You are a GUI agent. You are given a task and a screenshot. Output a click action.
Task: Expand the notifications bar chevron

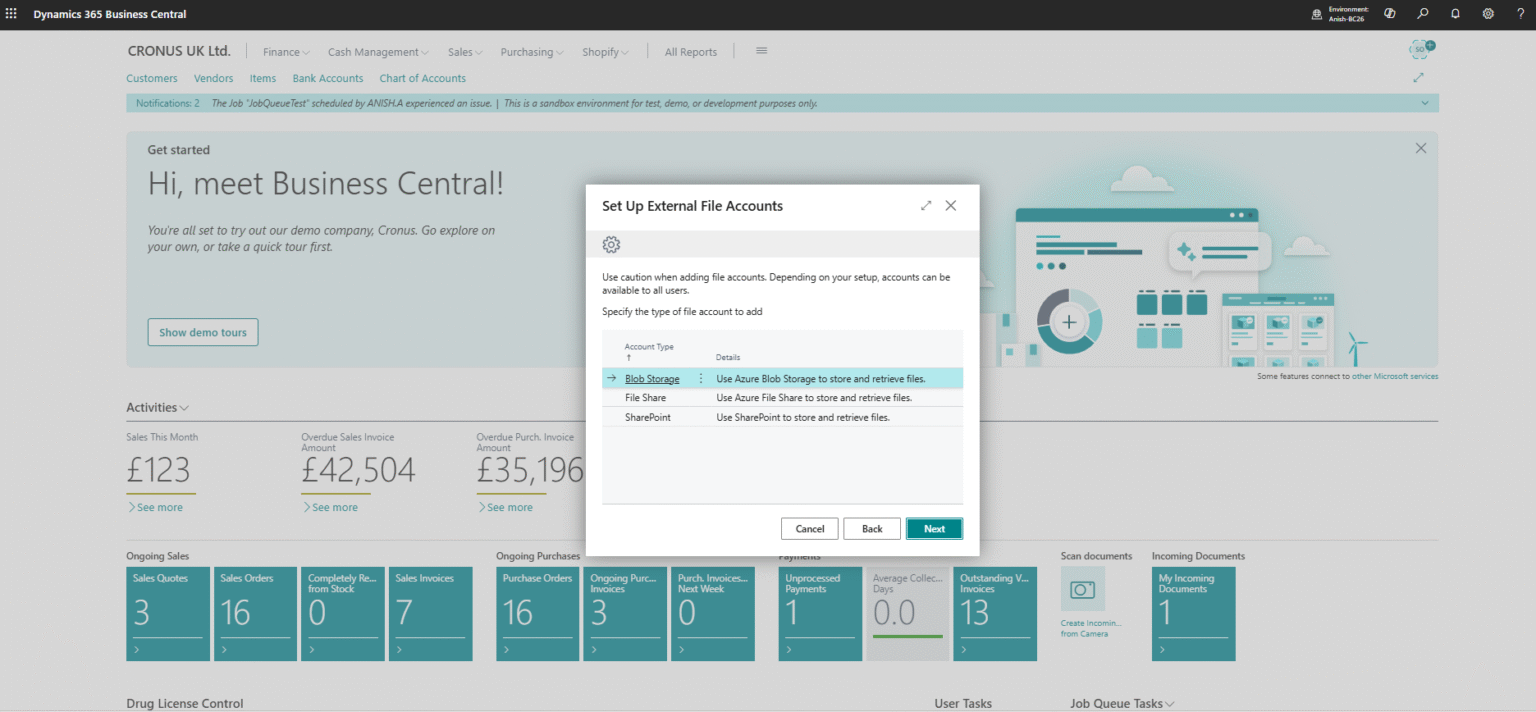[1425, 103]
